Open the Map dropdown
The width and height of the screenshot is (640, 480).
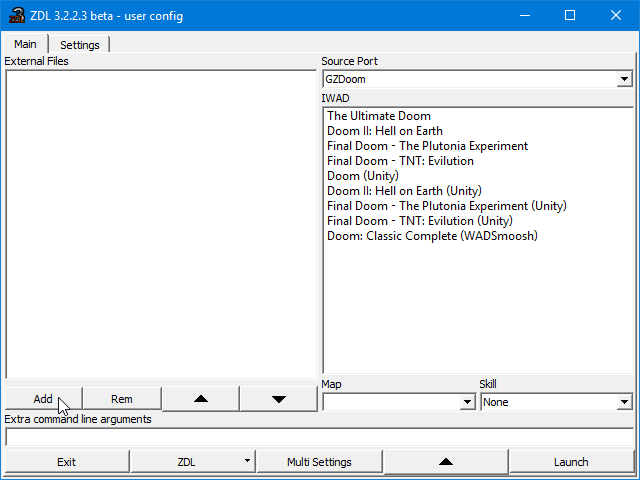coord(467,402)
